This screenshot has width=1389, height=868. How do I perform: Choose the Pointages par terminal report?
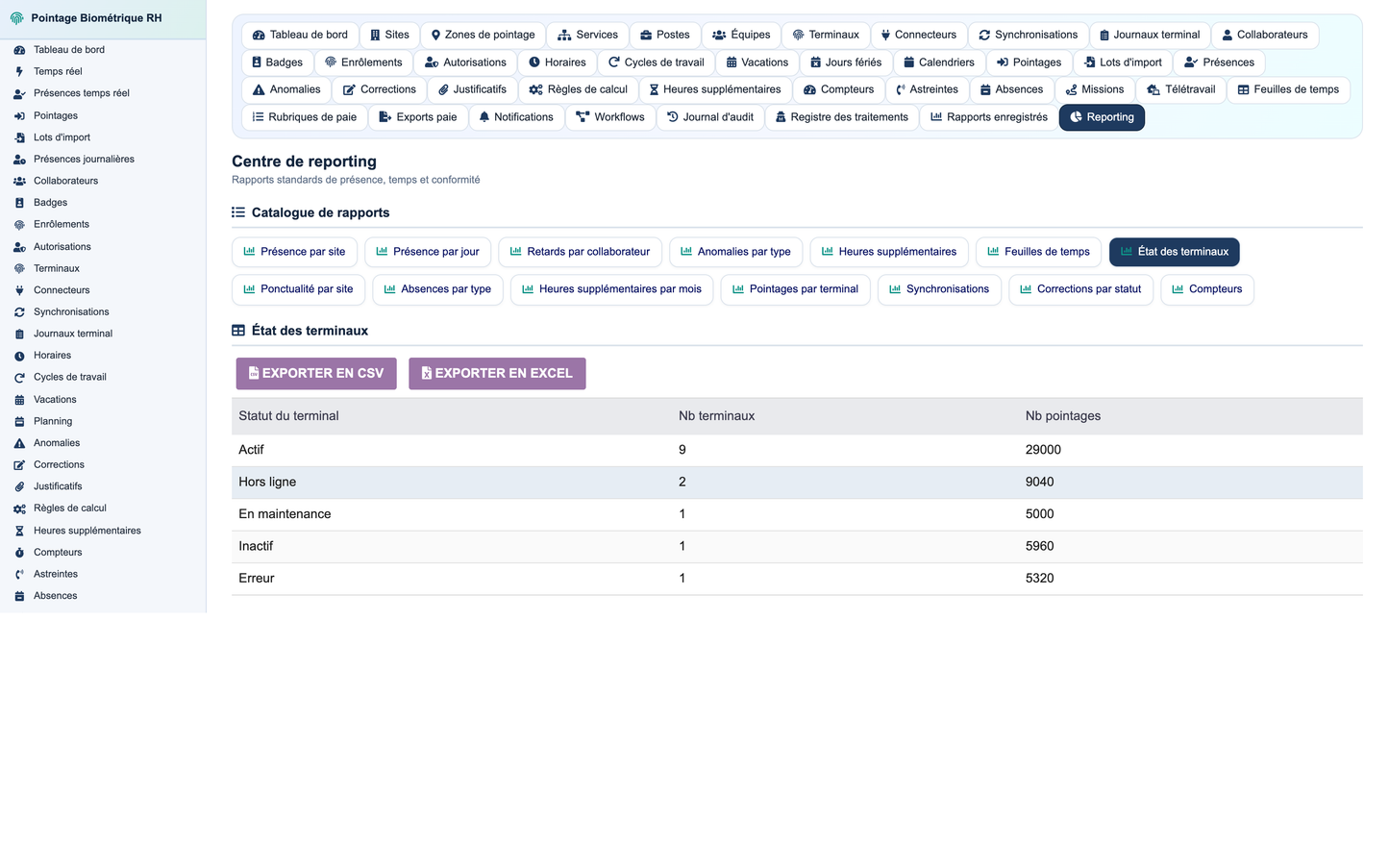(795, 289)
